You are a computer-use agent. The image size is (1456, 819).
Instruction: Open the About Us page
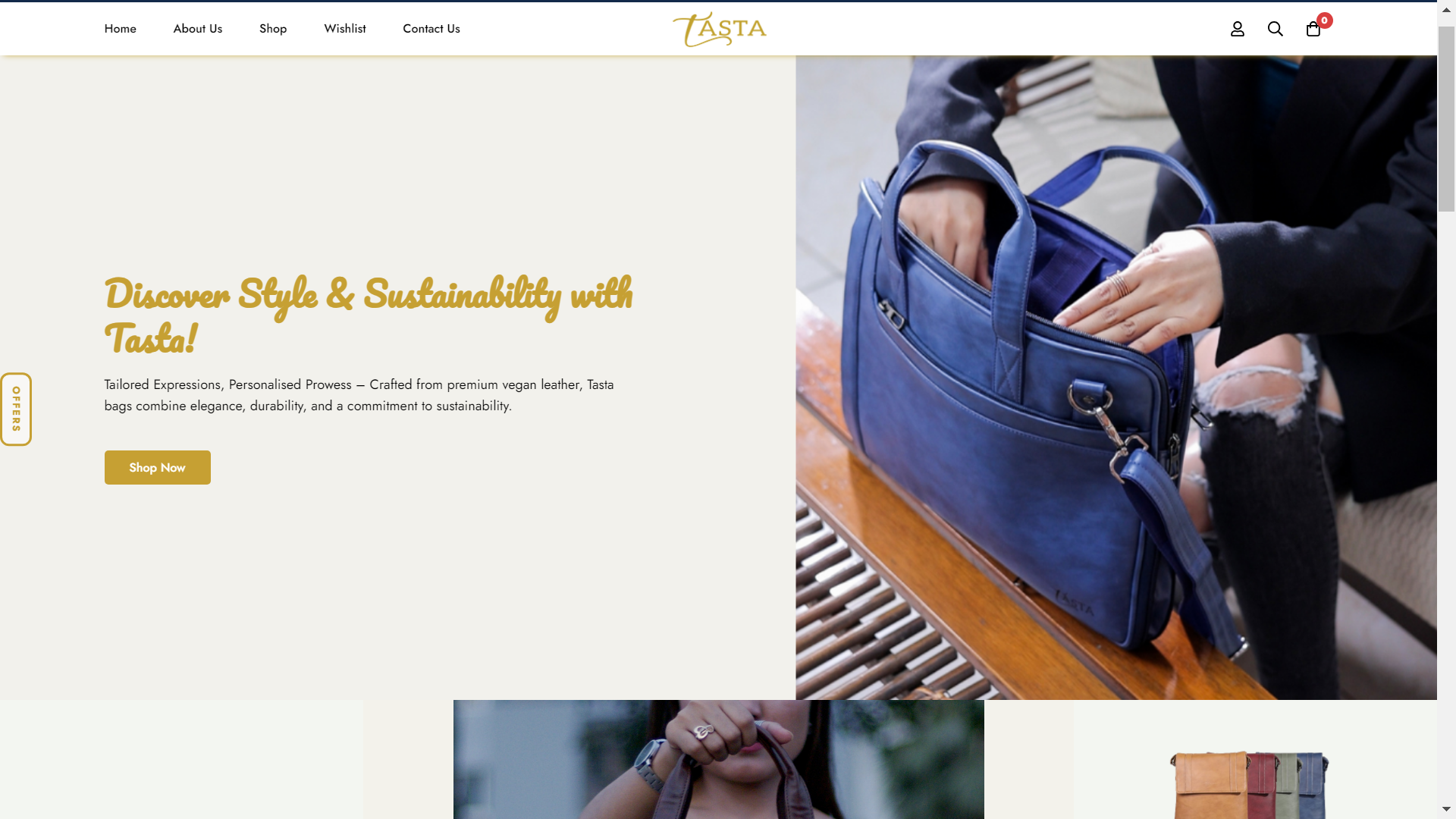click(197, 29)
